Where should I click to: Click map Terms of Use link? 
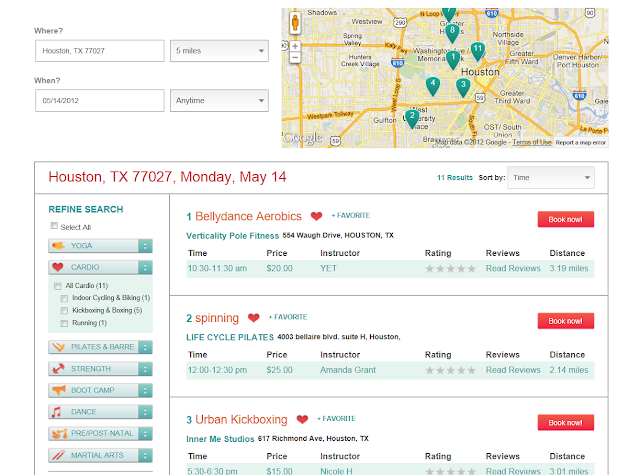pos(532,142)
